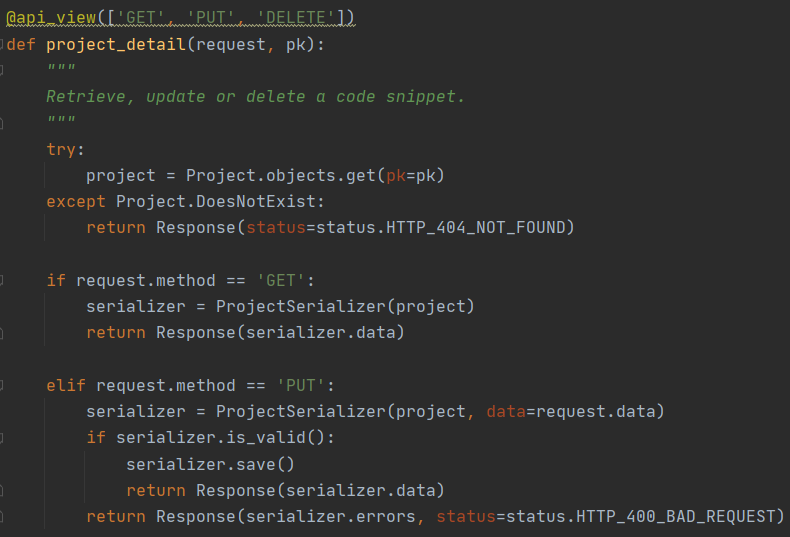Fold the elif PUT block
This screenshot has height=537, width=790.
tap(2, 385)
